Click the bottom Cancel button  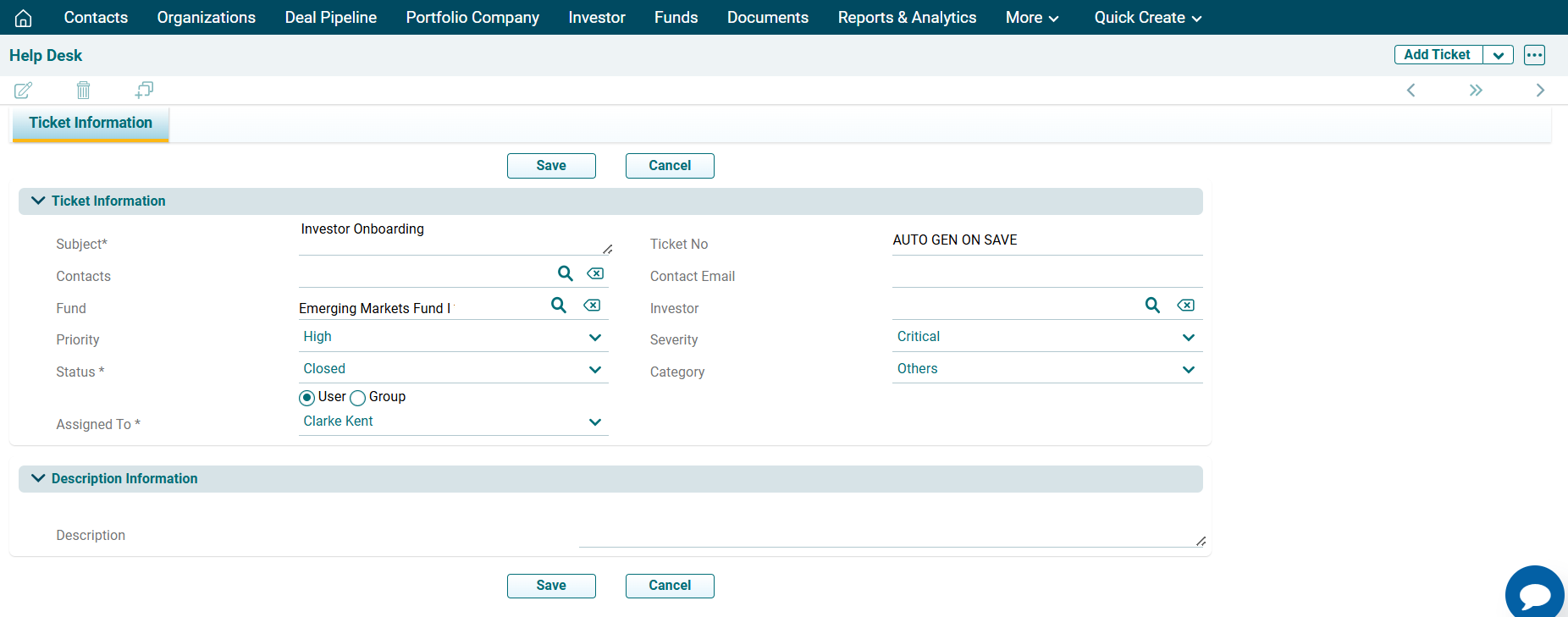[x=670, y=586]
